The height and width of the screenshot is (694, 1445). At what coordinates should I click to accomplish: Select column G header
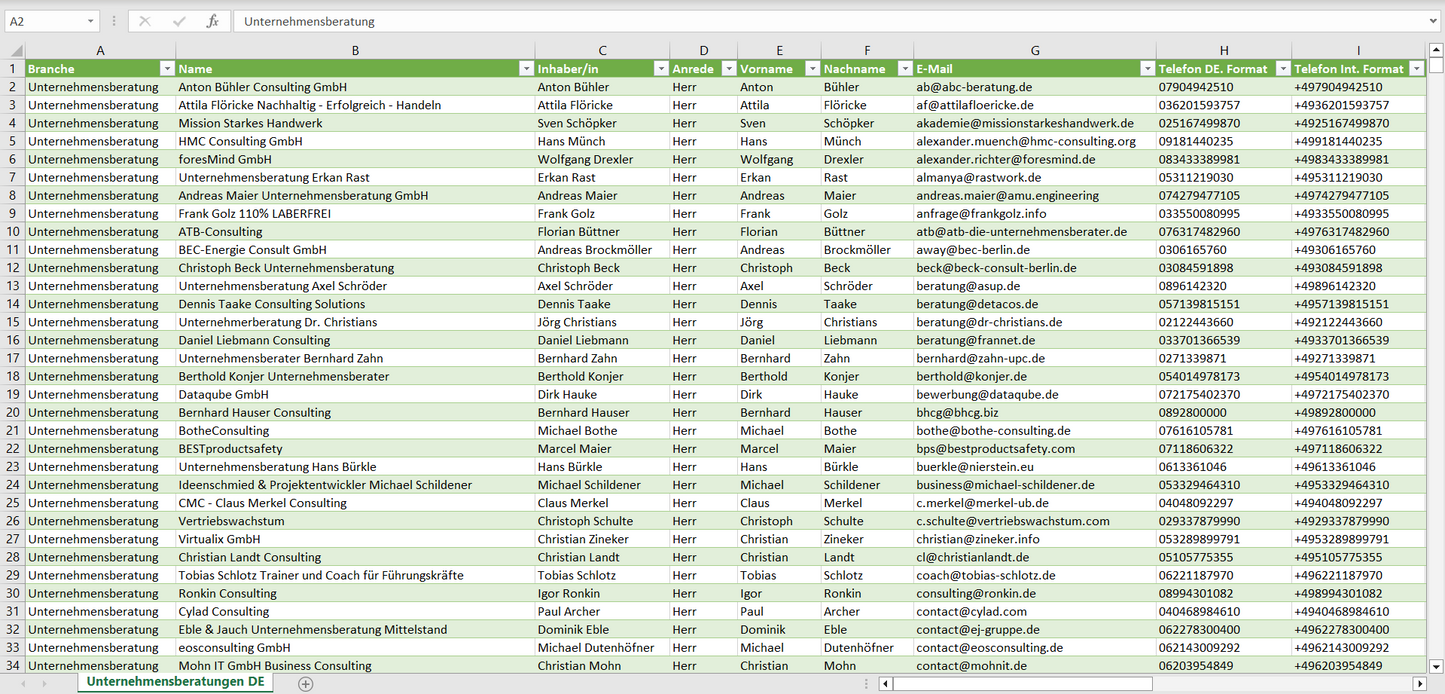[1034, 51]
